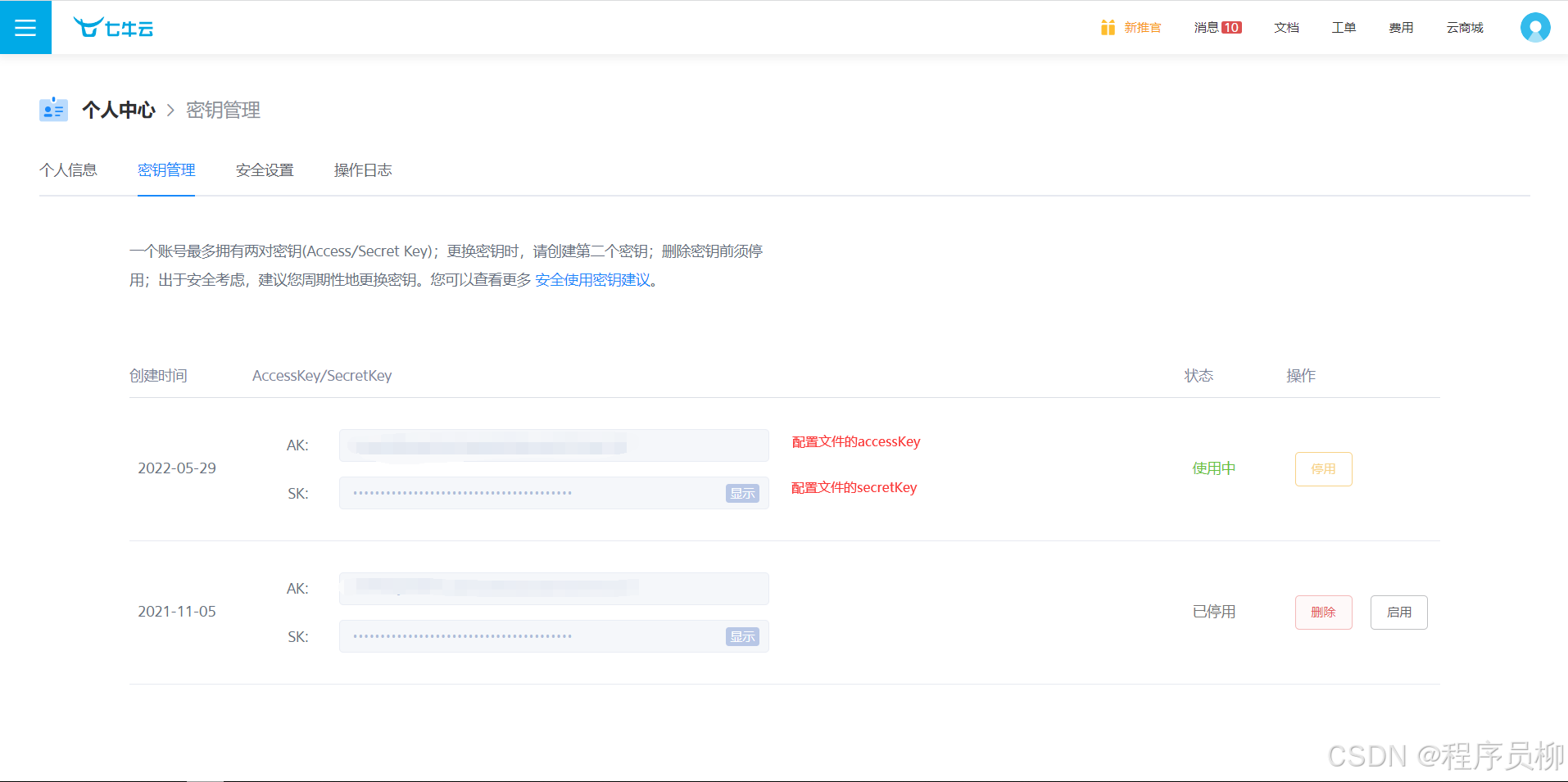Screen dimensions: 1568x782
Task: Click the SK field of the 2021-11-05 key
Action: coord(554,636)
